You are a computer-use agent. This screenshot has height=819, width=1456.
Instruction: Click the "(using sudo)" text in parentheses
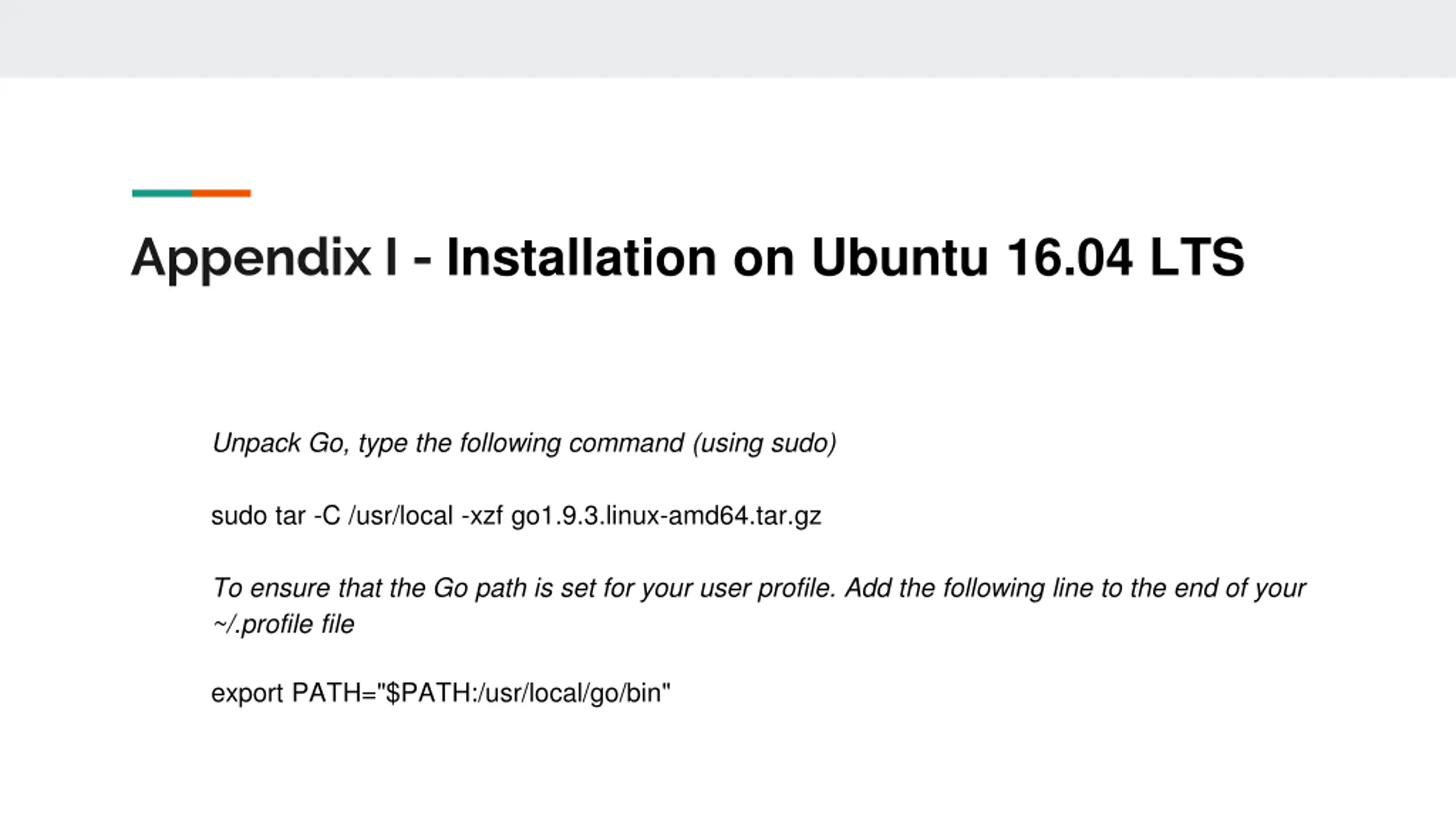point(764,444)
